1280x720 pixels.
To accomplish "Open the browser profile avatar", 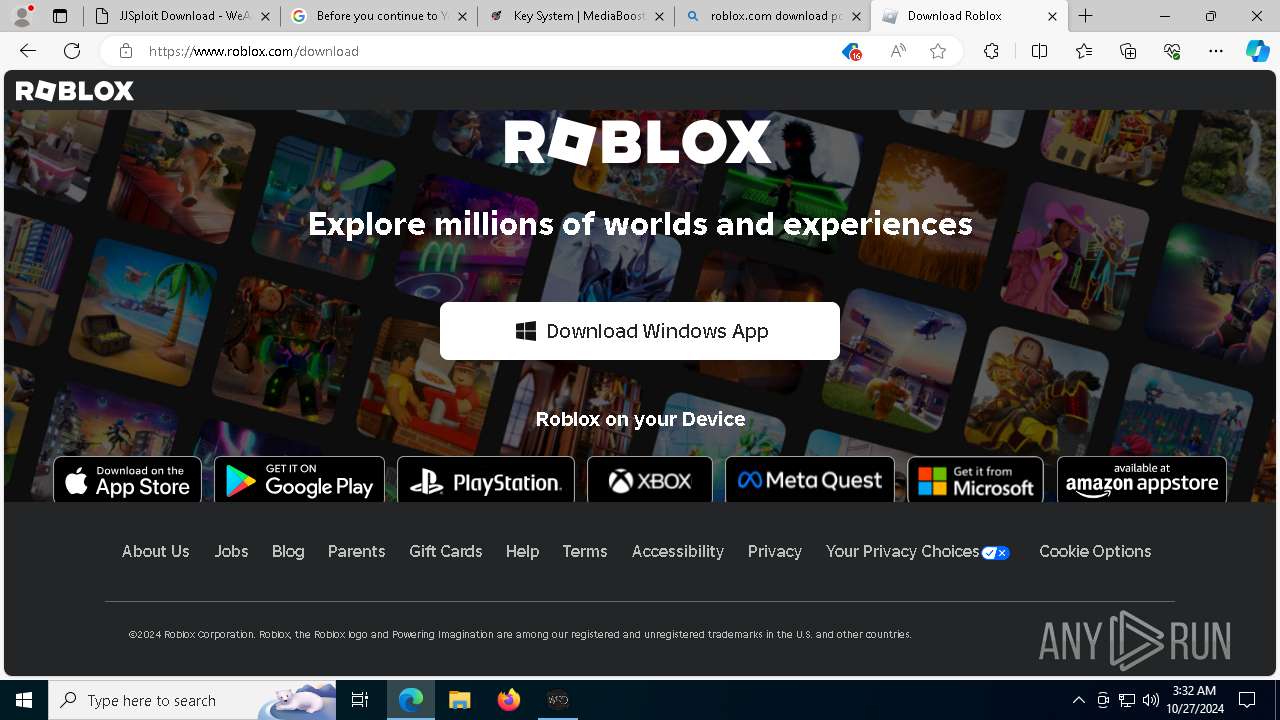I will point(22,16).
